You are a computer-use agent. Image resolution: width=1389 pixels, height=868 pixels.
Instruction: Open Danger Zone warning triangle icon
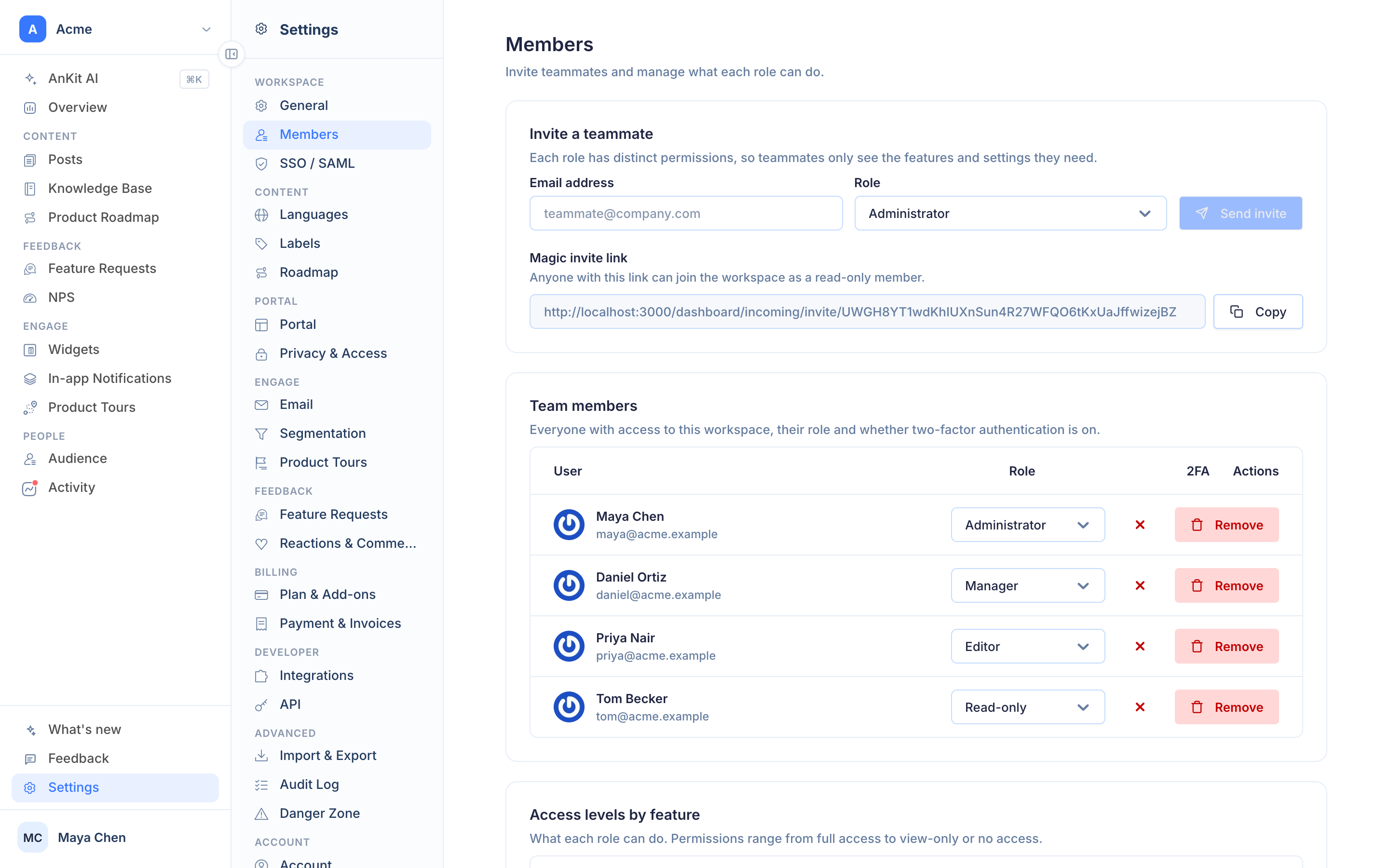(262, 814)
